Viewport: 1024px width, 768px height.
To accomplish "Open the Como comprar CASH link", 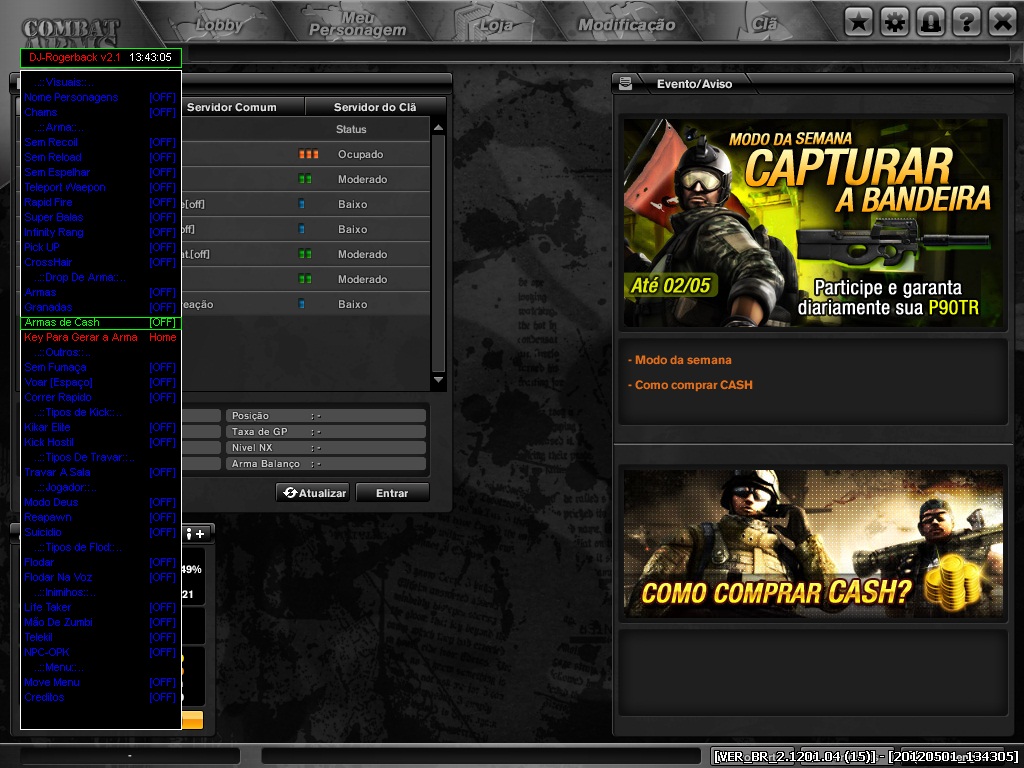I will pos(690,385).
